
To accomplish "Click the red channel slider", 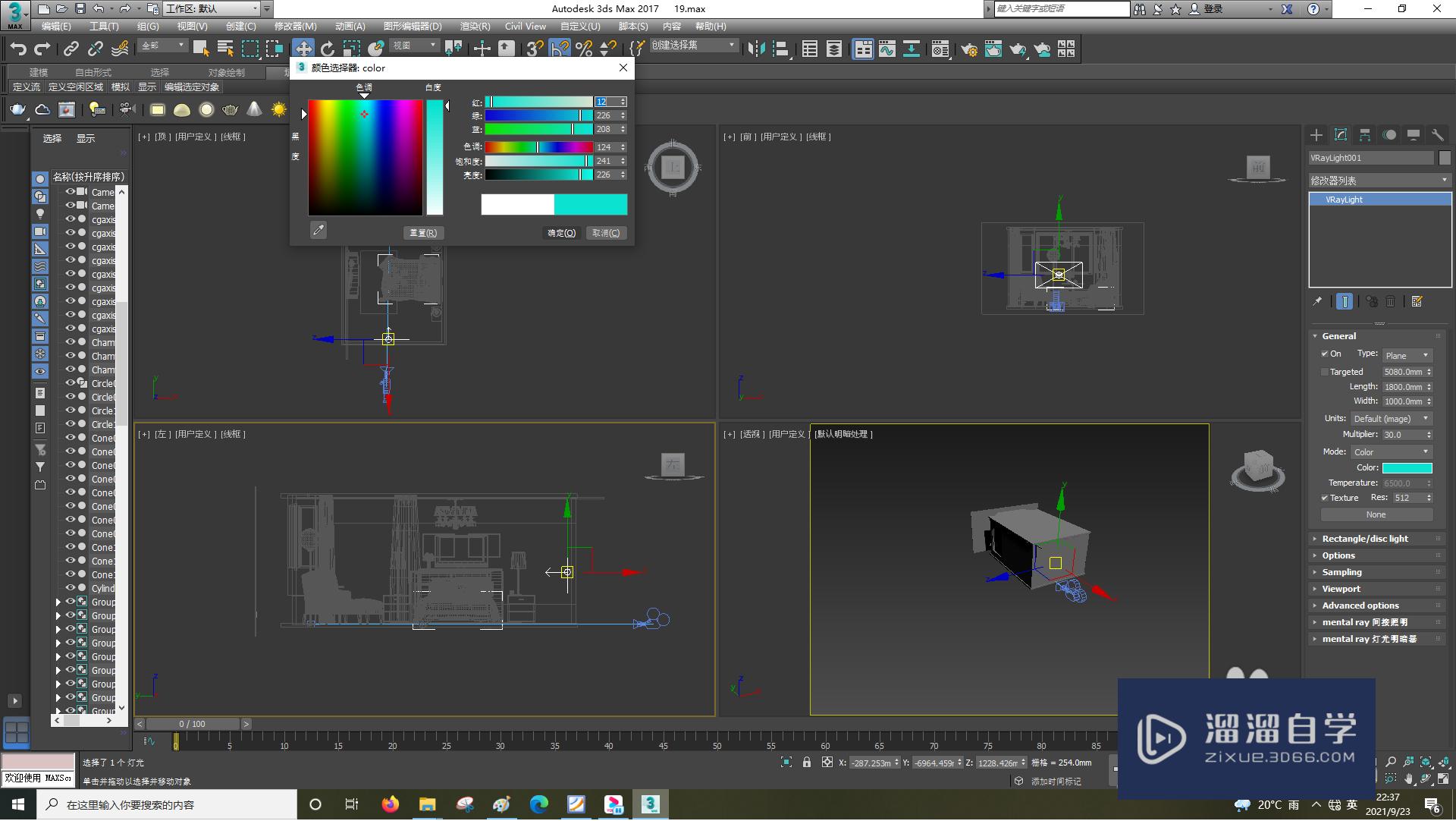I will 538,102.
